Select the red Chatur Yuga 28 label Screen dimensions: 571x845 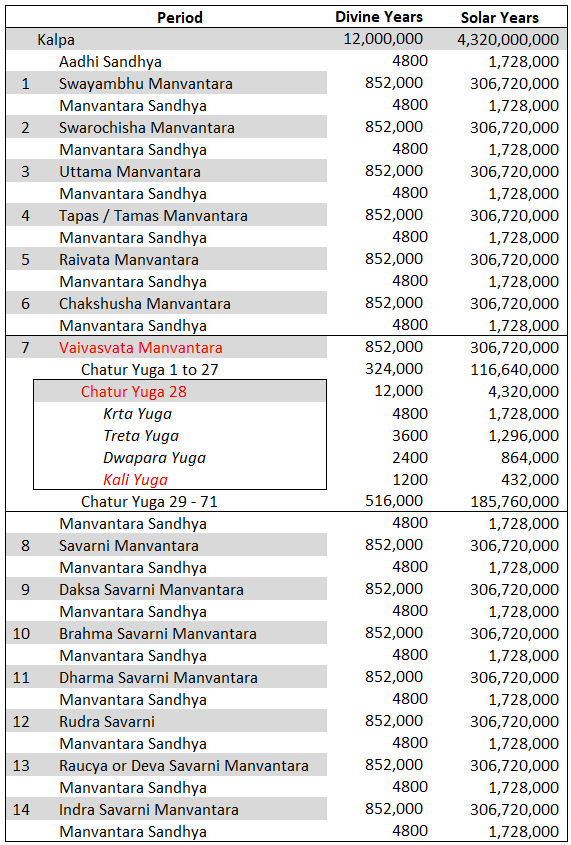tap(134, 391)
